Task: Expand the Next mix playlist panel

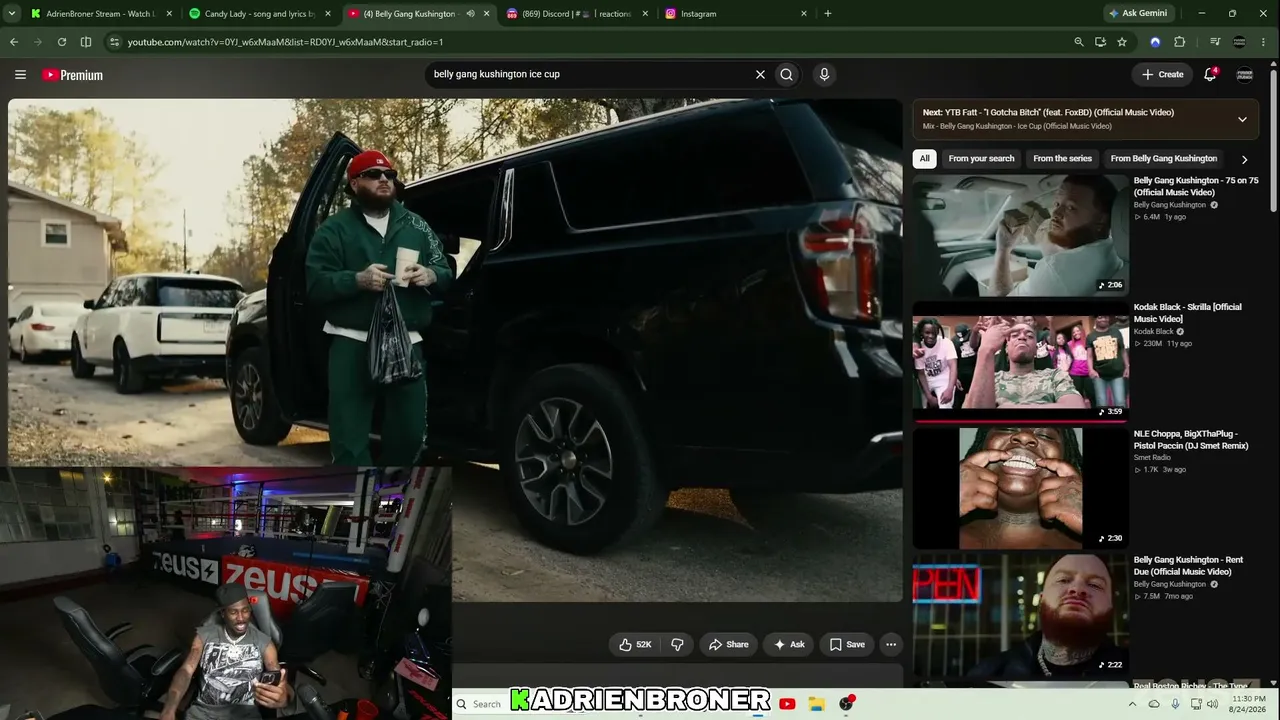Action: pos(1242,119)
